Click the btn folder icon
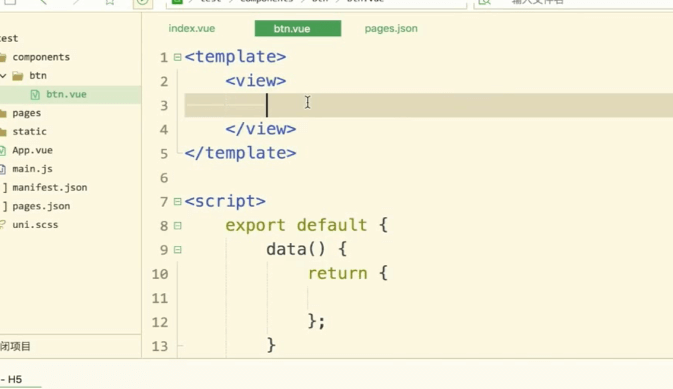Viewport: 673px width, 389px height. coord(18,76)
